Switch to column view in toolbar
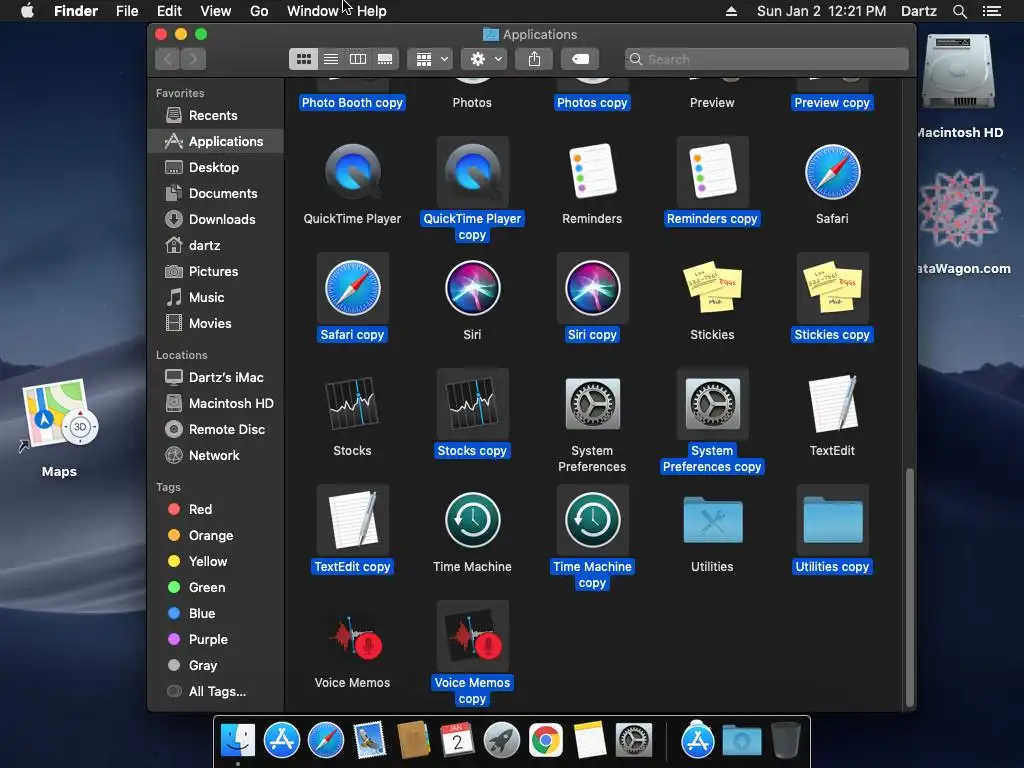 tap(358, 59)
